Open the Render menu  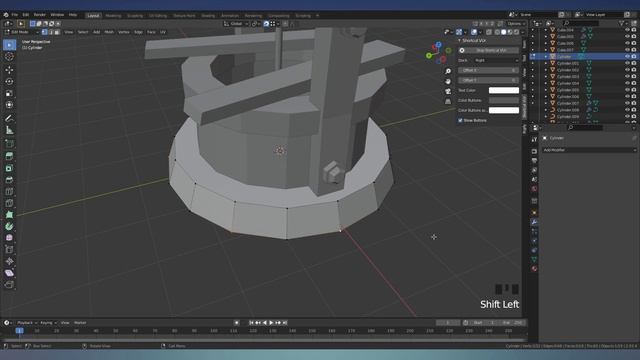point(40,15)
